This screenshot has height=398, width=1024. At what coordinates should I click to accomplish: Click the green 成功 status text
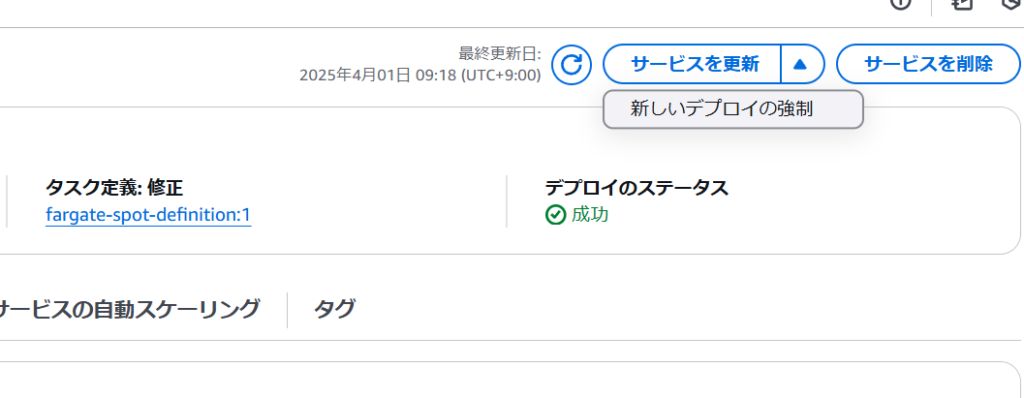[590, 214]
